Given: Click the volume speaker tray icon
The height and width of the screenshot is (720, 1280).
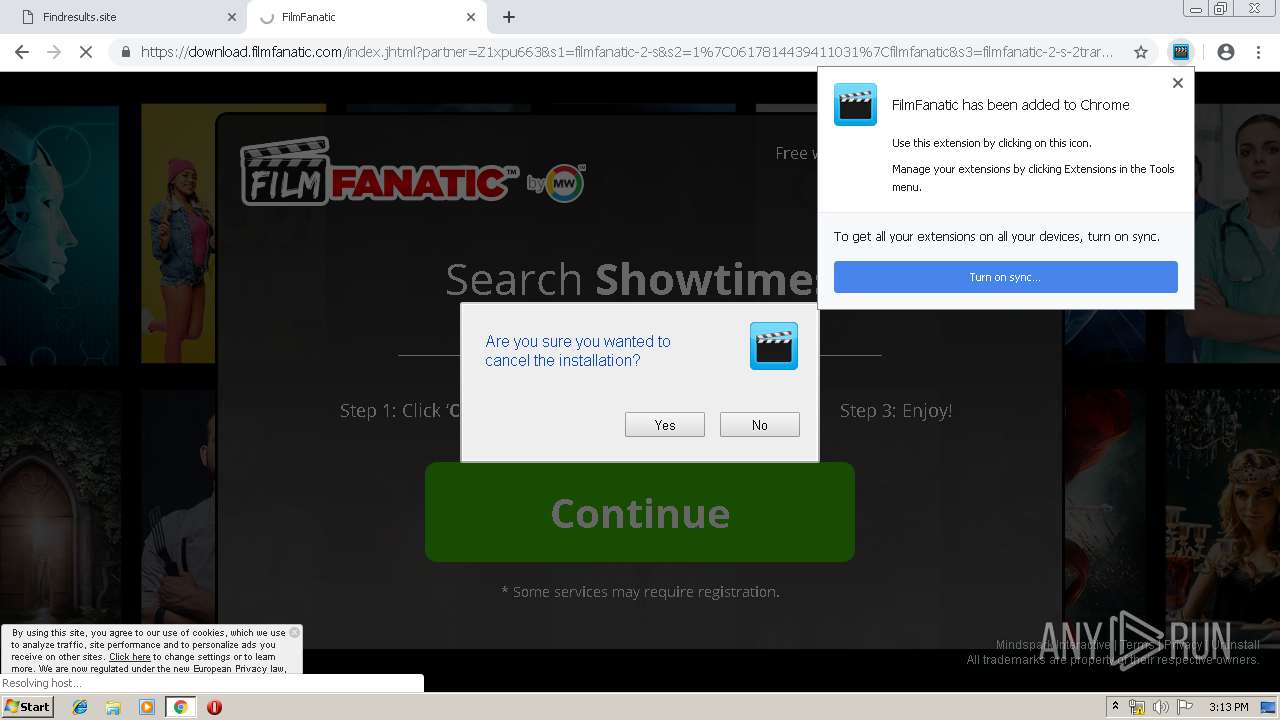Looking at the screenshot, I should point(1161,707).
